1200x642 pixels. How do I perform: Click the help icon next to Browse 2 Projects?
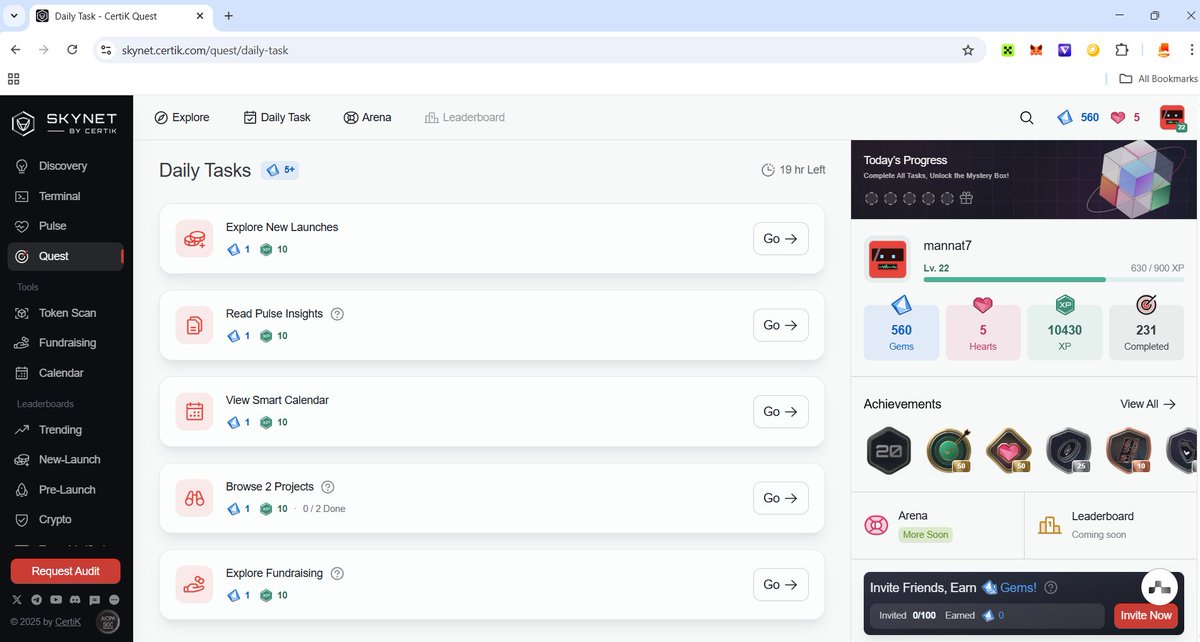click(328, 487)
